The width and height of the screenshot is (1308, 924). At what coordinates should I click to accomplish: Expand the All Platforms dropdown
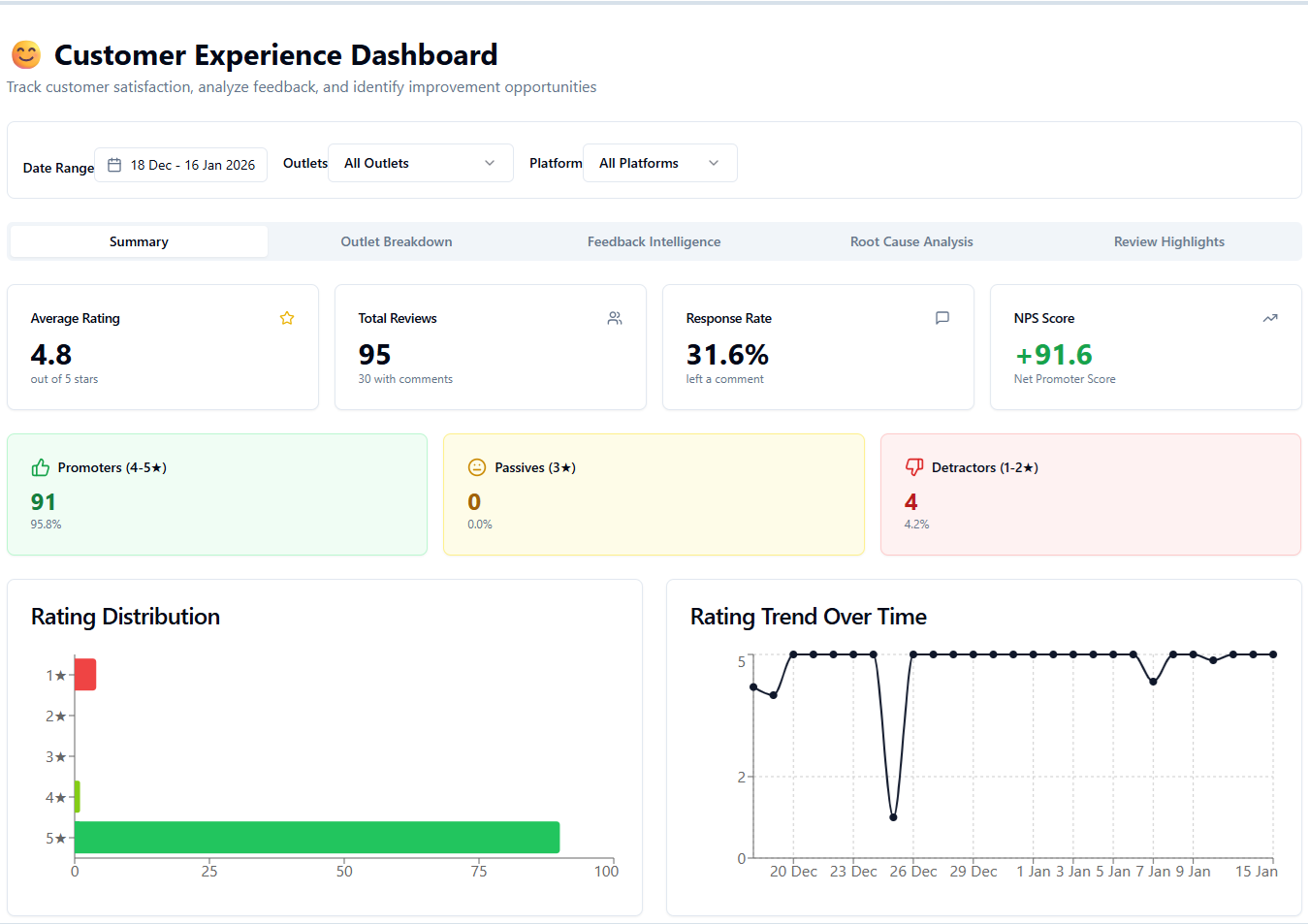tap(660, 163)
